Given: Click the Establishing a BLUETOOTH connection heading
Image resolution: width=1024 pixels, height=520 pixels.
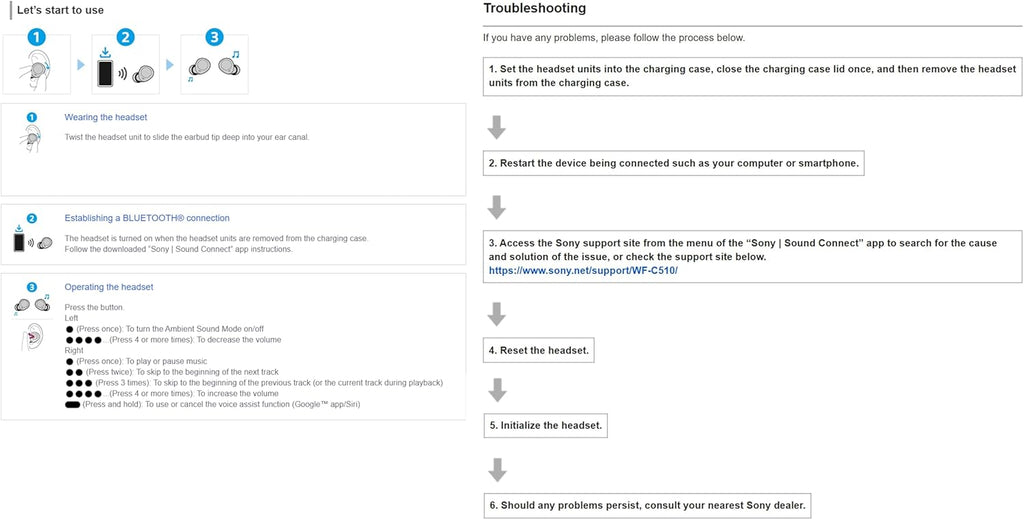Looking at the screenshot, I should point(147,218).
